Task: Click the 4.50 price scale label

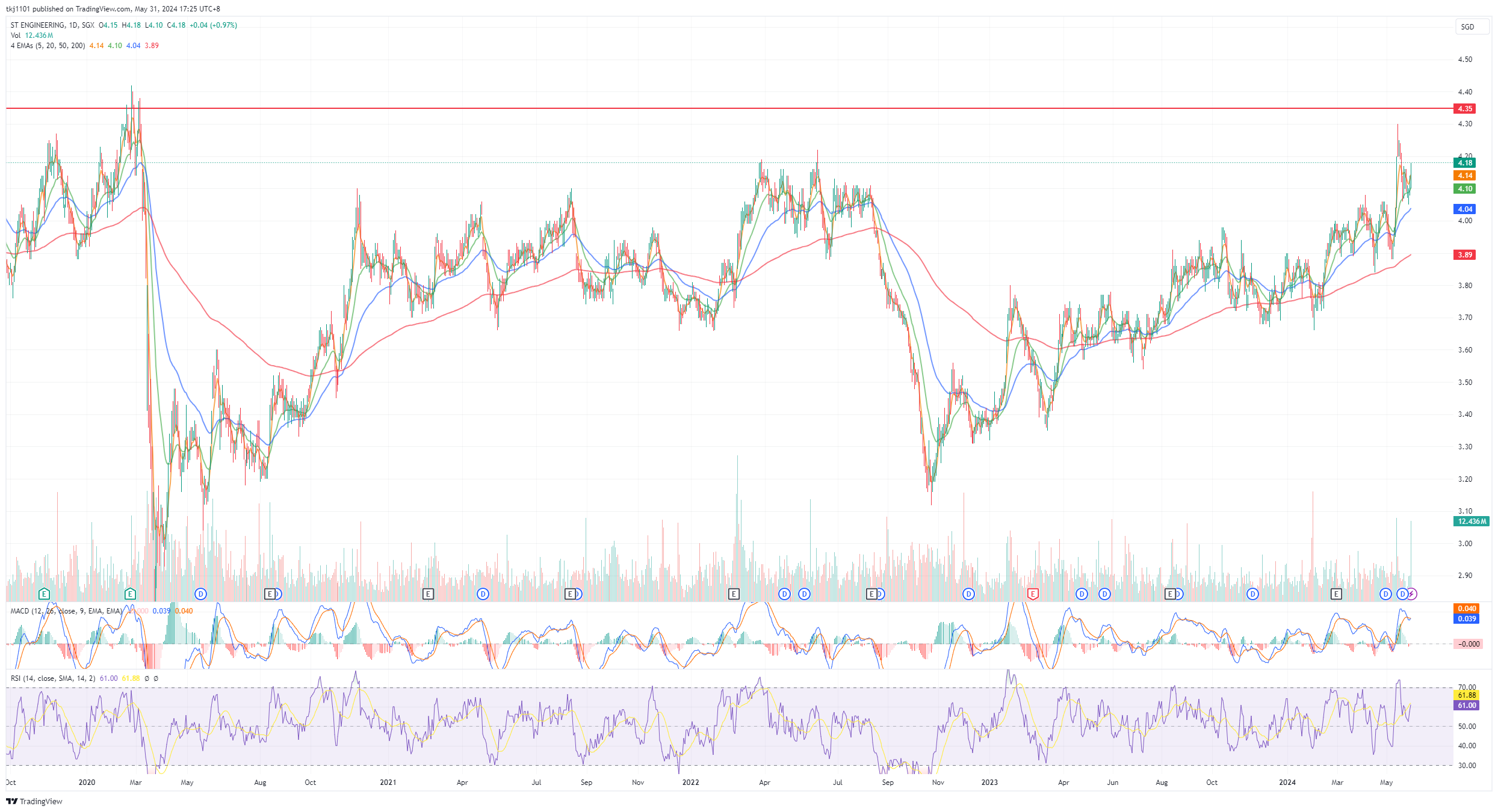Action: coord(1465,60)
